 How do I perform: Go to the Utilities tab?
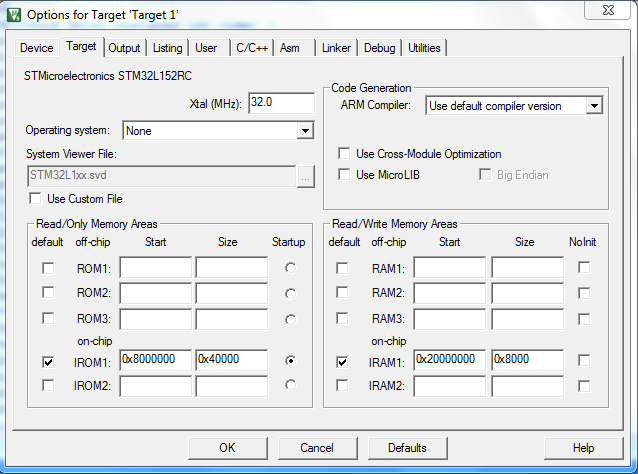(x=424, y=48)
